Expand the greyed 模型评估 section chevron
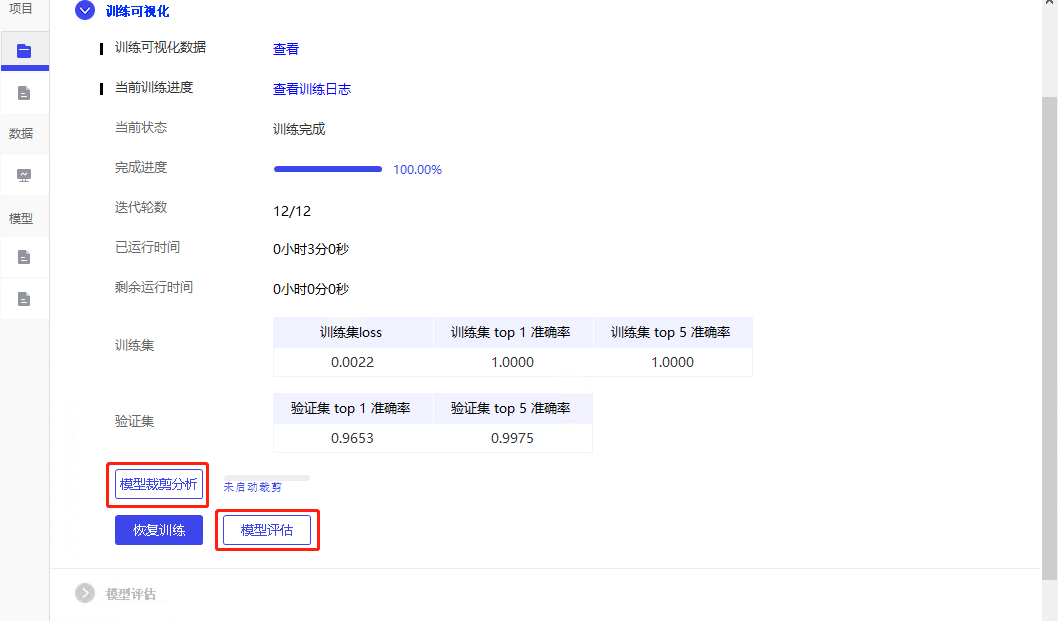Viewport: 1058px width, 621px height. [85, 593]
